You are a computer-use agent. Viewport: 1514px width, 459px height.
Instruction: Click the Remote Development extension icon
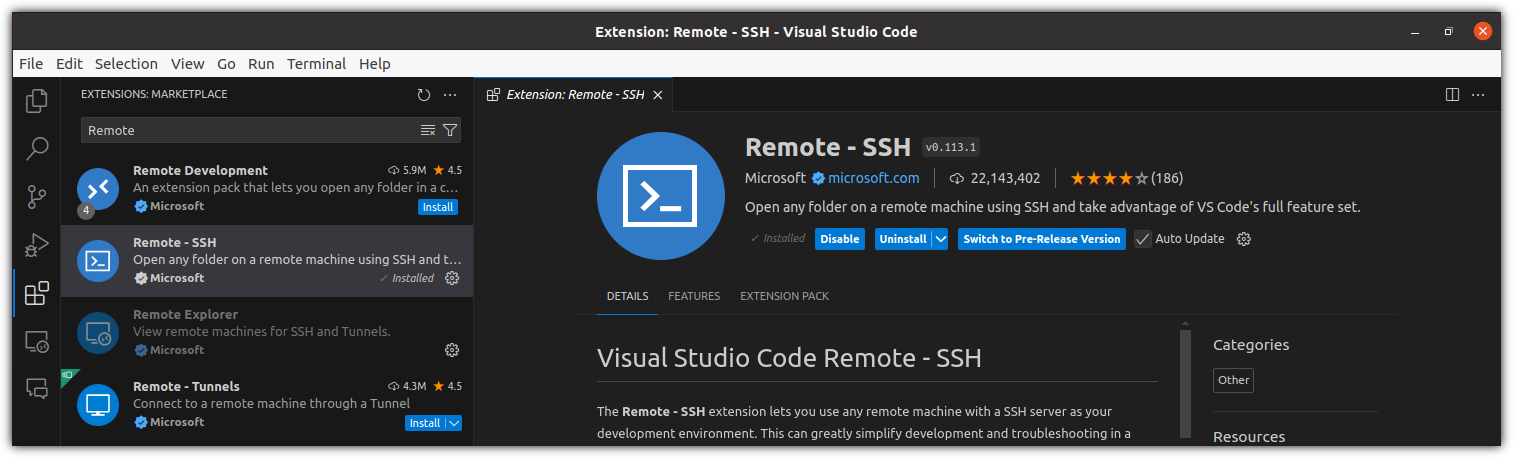[x=98, y=189]
